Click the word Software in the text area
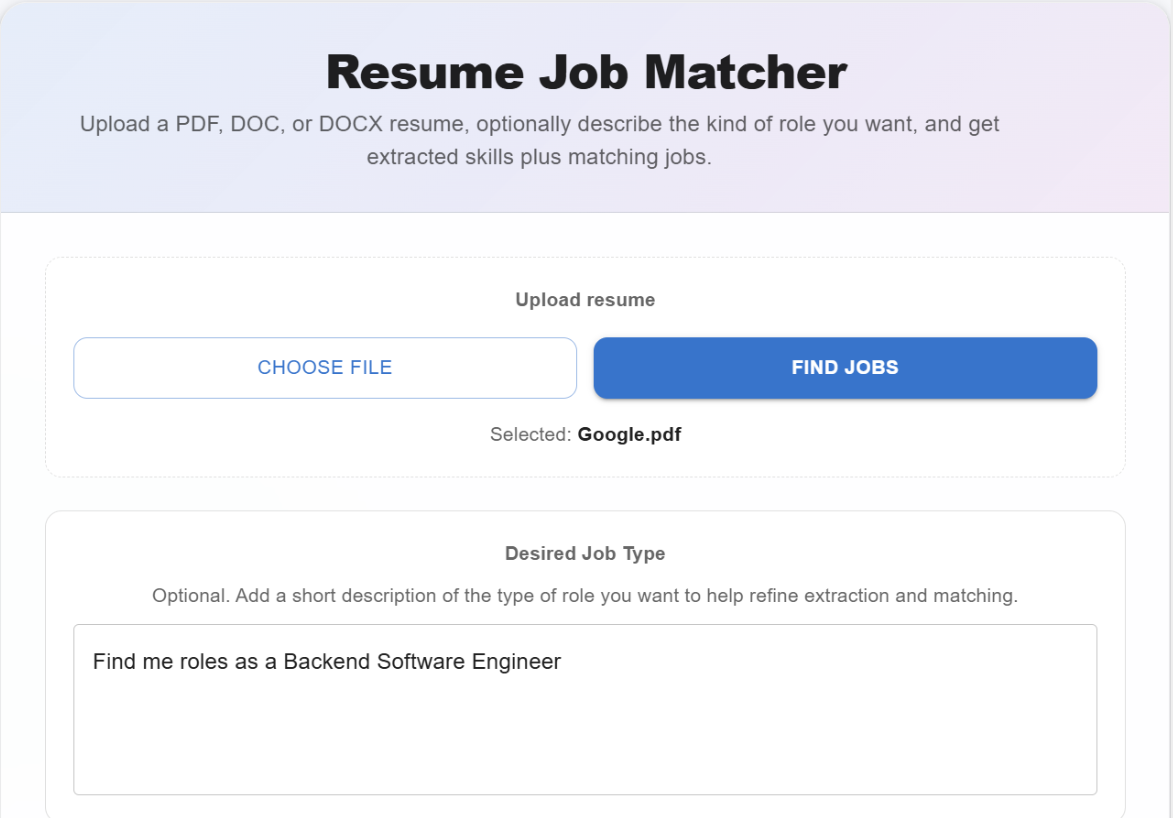Viewport: 1173px width, 818px height. [x=420, y=662]
